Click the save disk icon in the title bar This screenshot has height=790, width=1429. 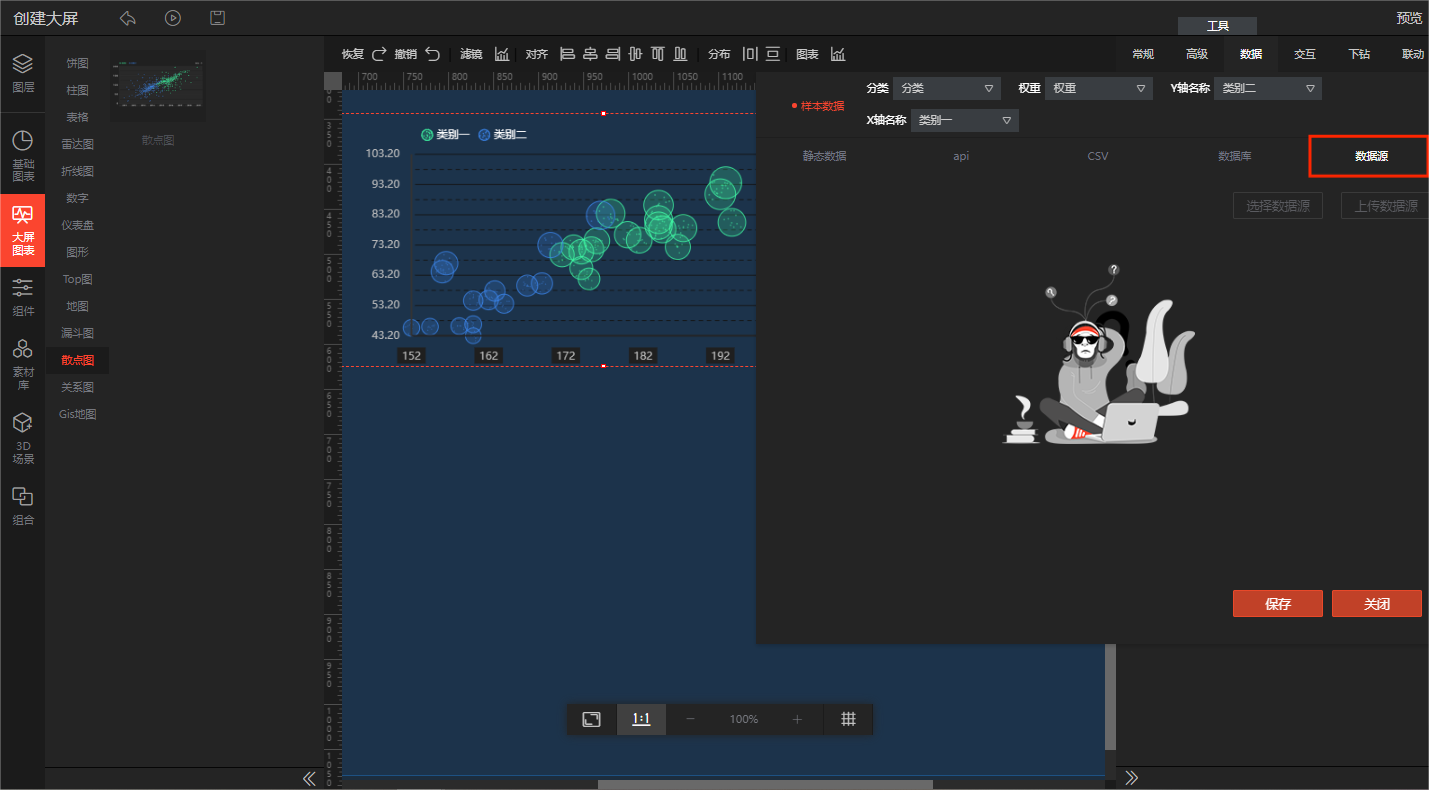[x=217, y=18]
